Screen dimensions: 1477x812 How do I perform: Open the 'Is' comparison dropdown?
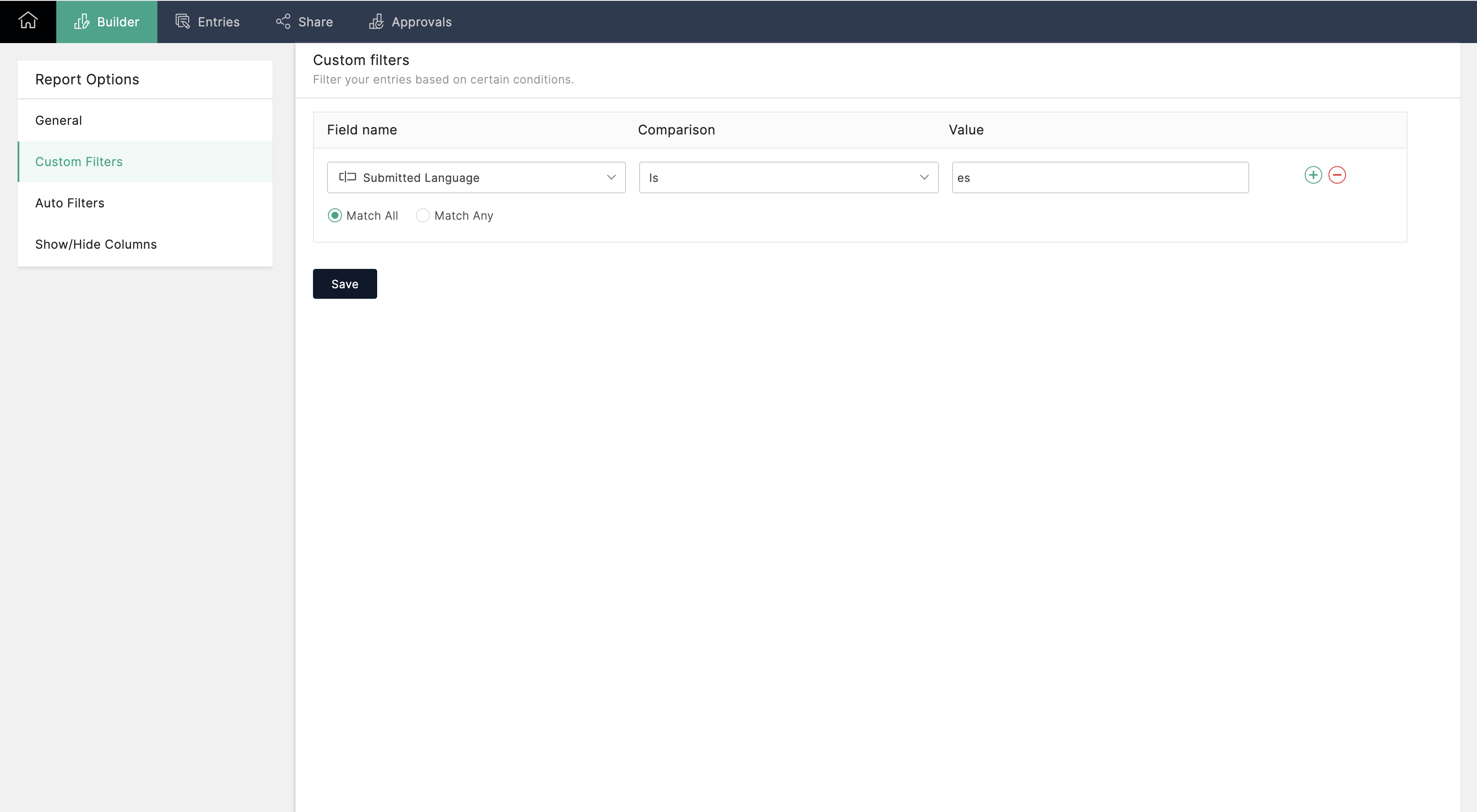click(x=788, y=178)
